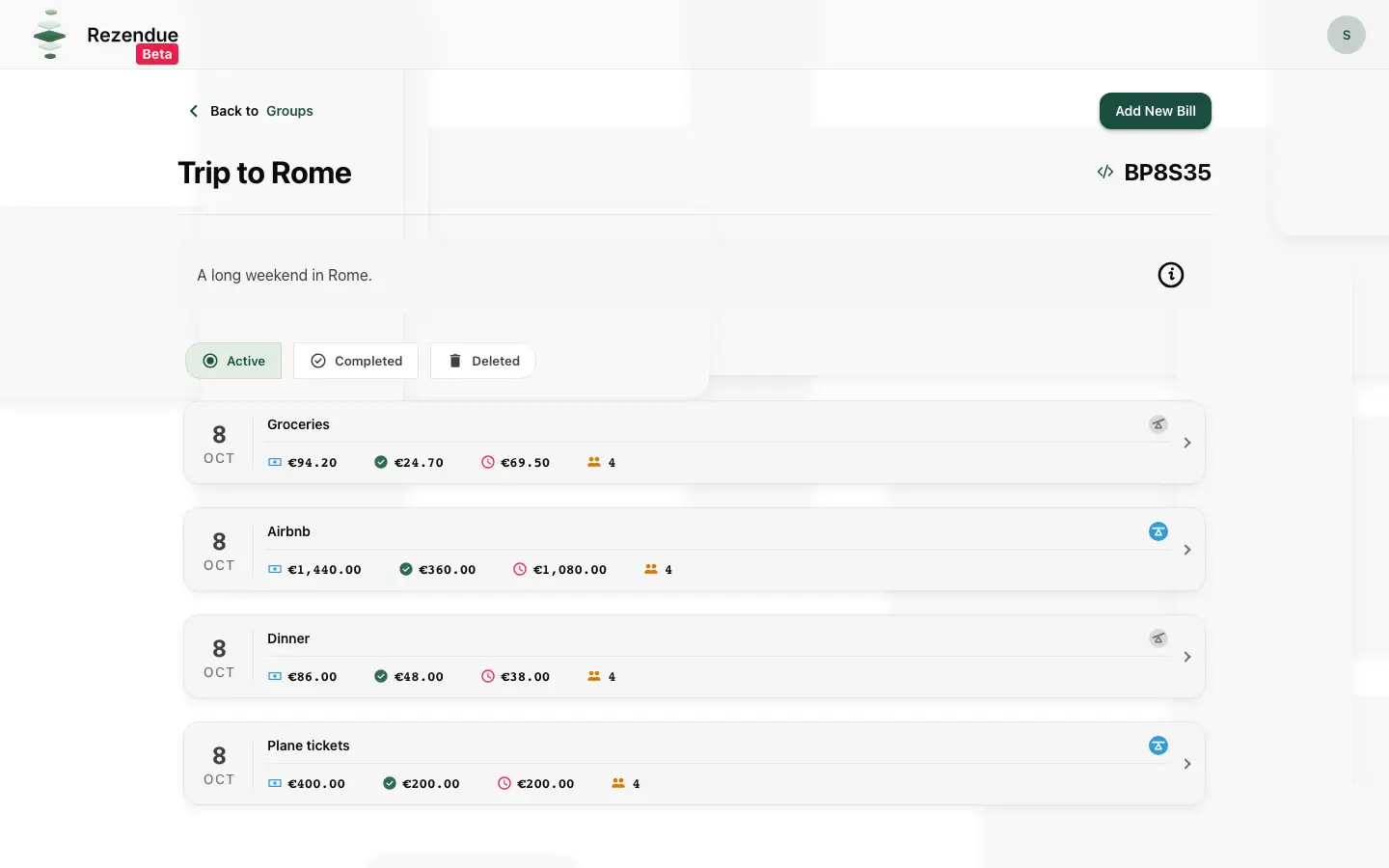Viewport: 1389px width, 868px height.
Task: Click the Rezendue logo icon
Action: point(49,35)
